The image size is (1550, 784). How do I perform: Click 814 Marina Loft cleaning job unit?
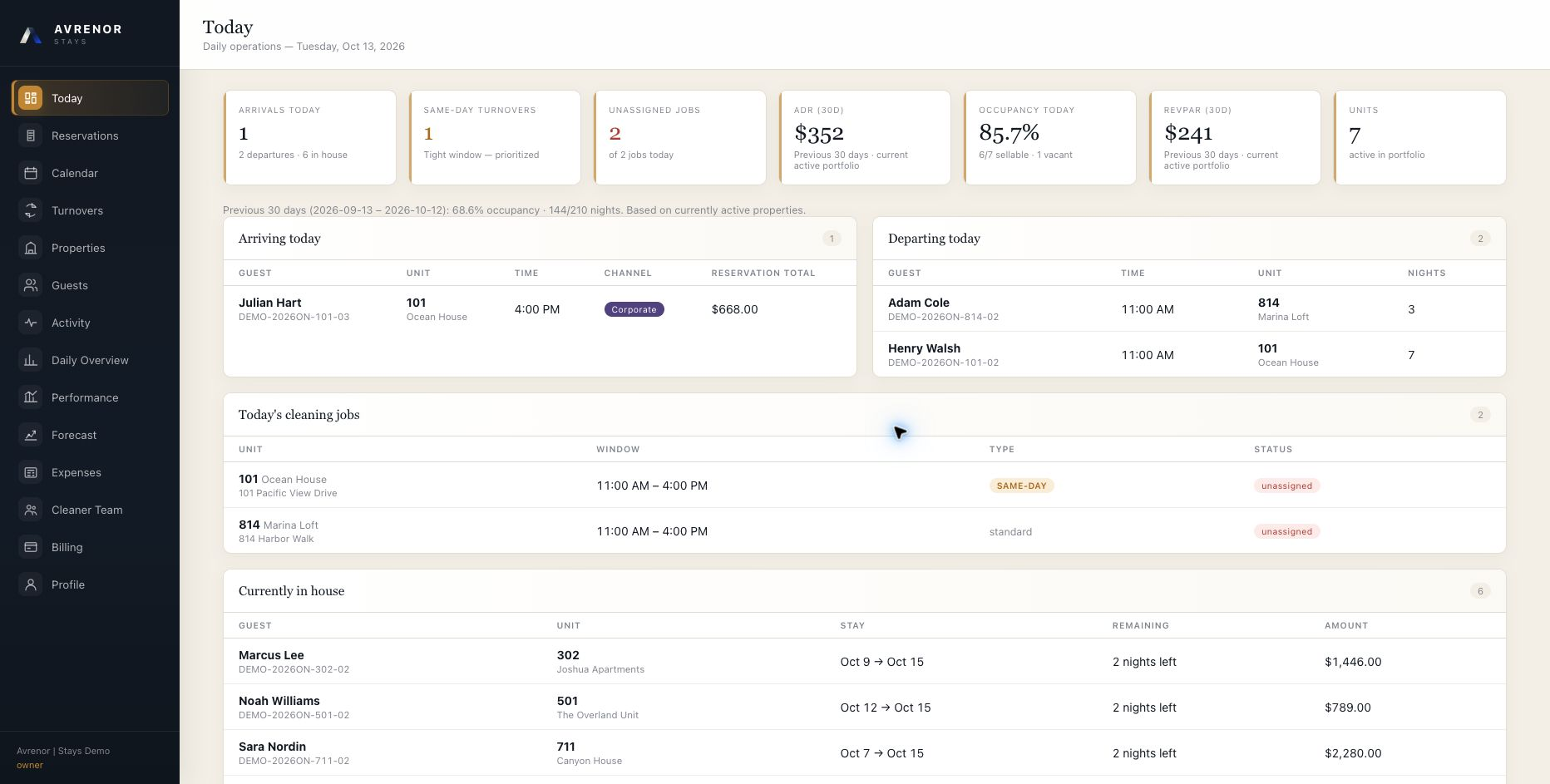click(279, 531)
